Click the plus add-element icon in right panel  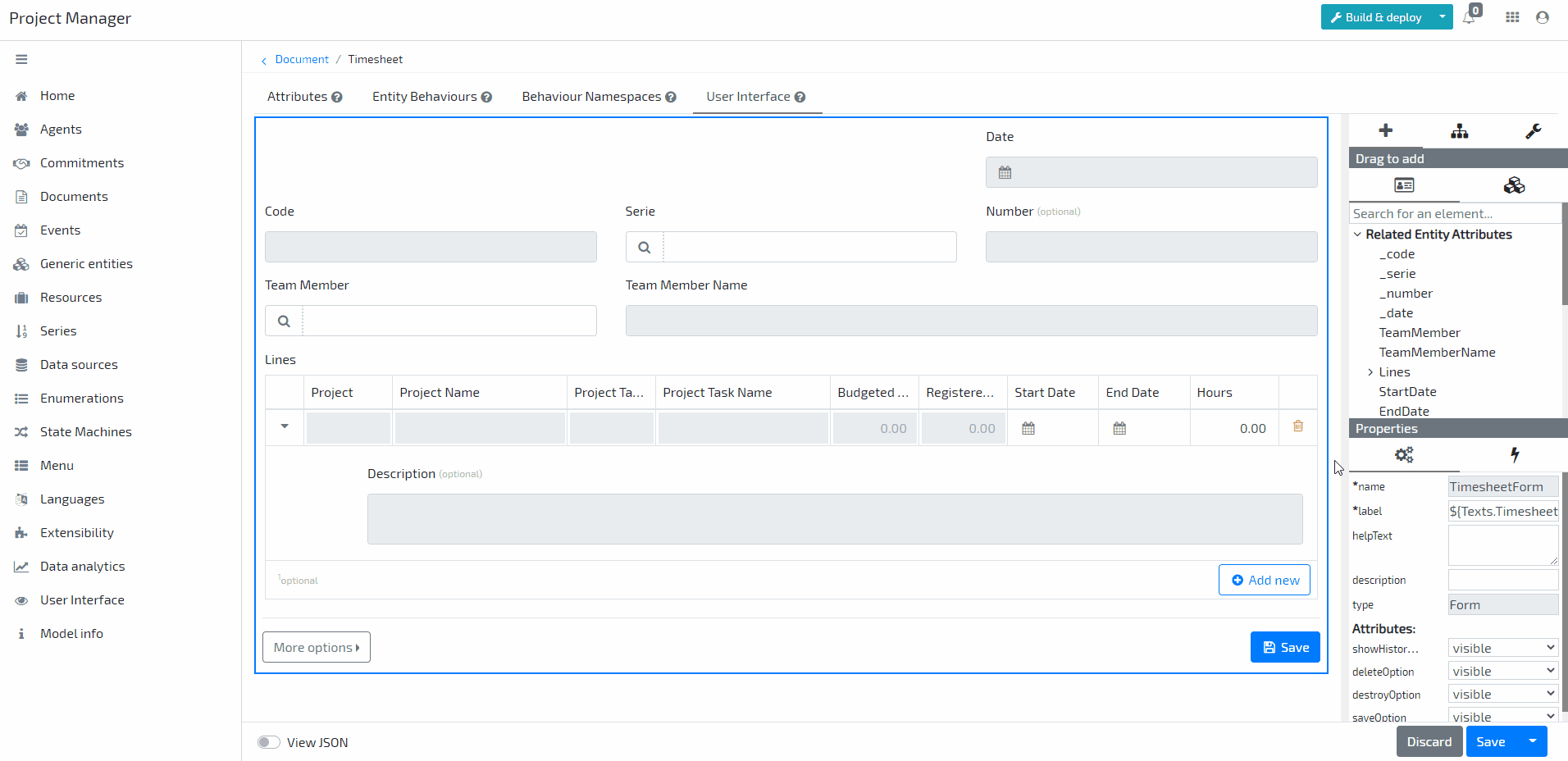pos(1385,130)
